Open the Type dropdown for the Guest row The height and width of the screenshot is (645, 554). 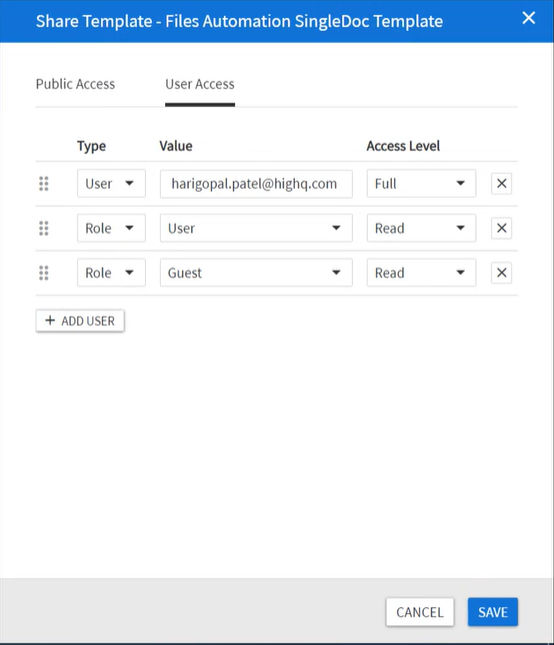click(111, 272)
